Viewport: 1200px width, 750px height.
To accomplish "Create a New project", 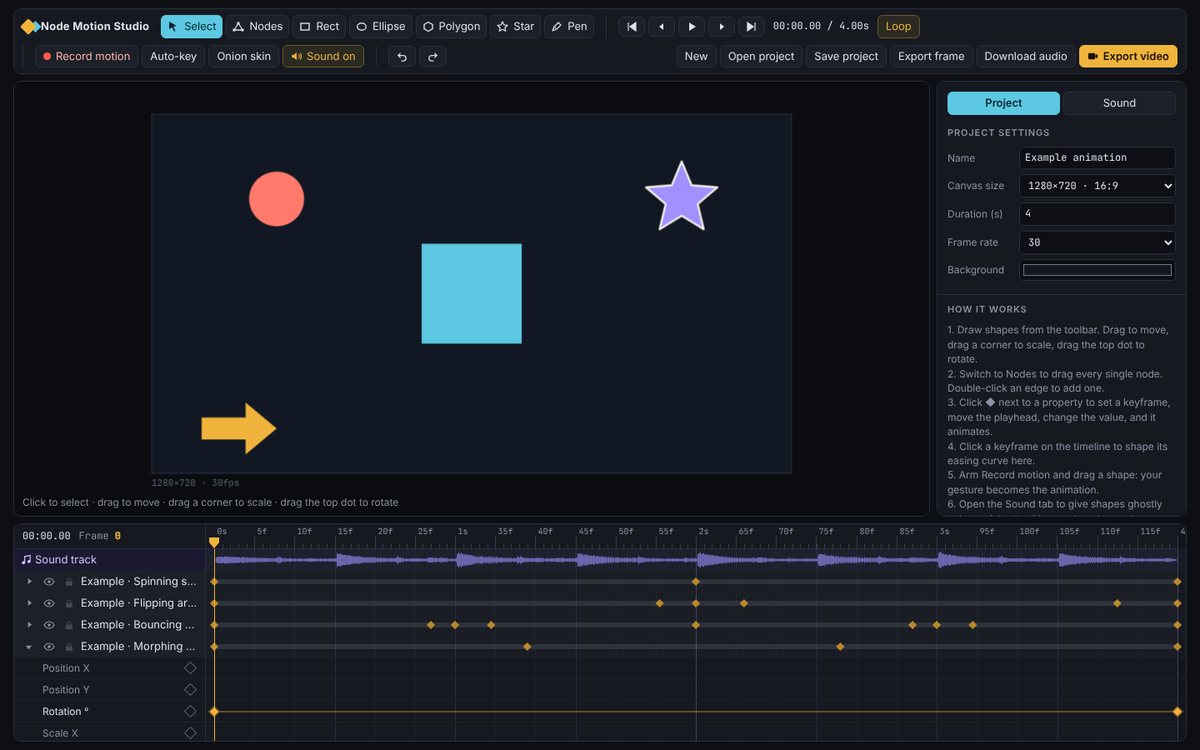I will click(696, 56).
